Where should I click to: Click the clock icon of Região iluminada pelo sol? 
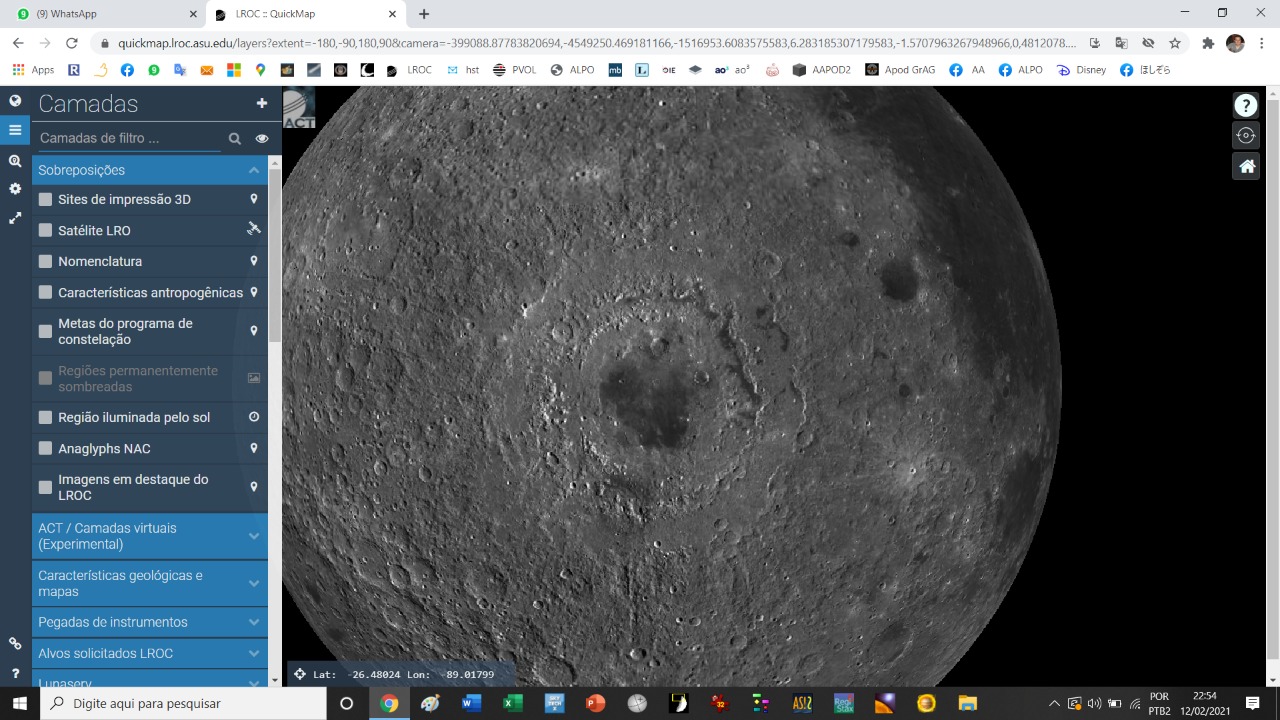254,417
